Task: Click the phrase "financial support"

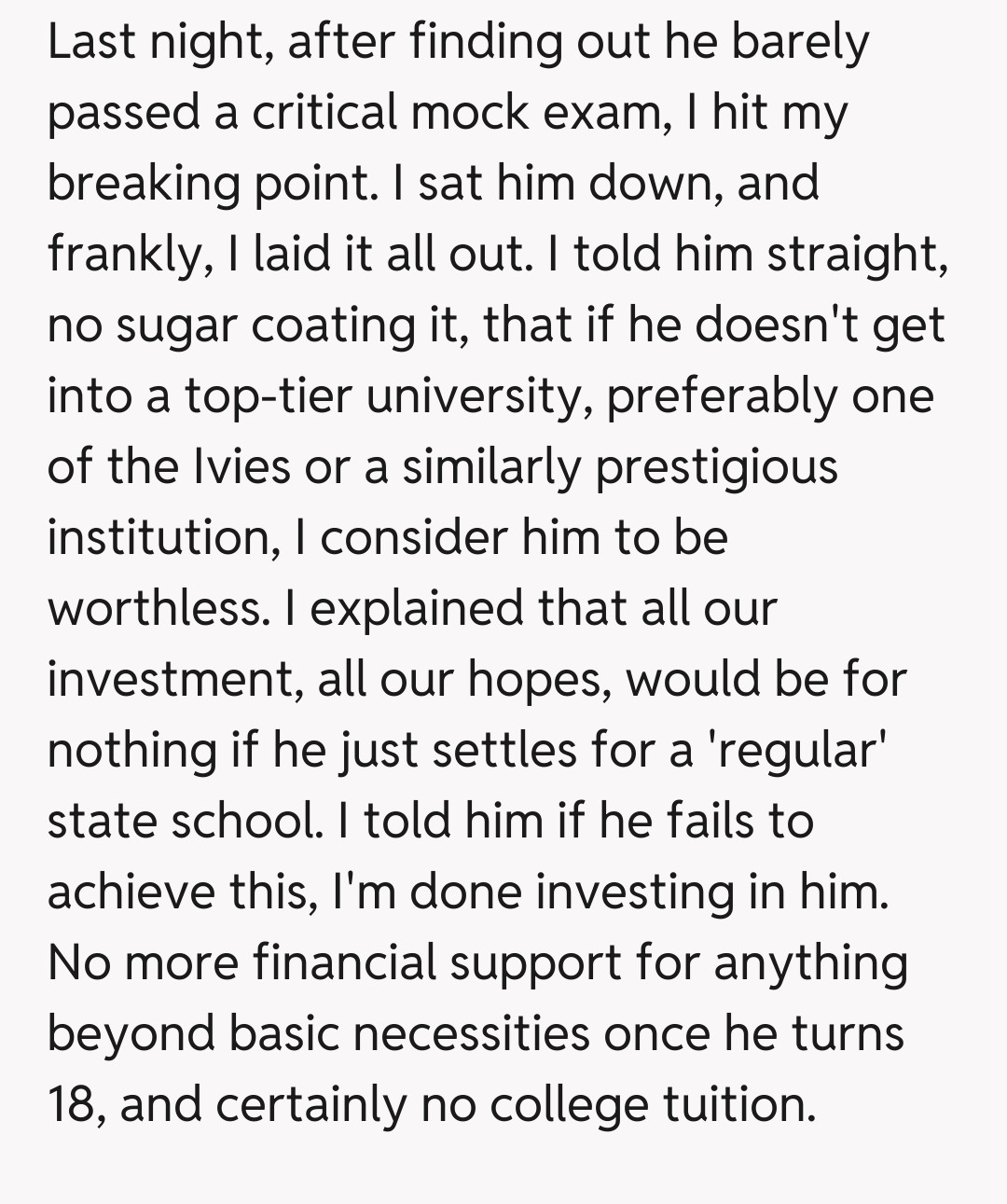Action: click(x=437, y=962)
